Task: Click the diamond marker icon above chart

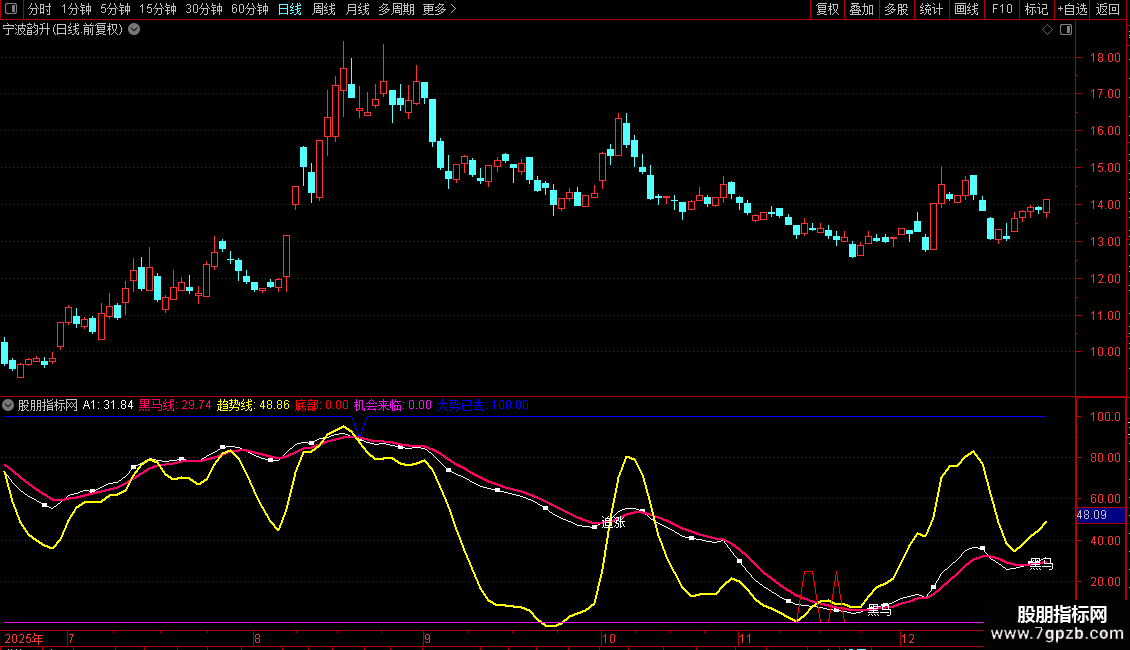Action: coord(1047,30)
